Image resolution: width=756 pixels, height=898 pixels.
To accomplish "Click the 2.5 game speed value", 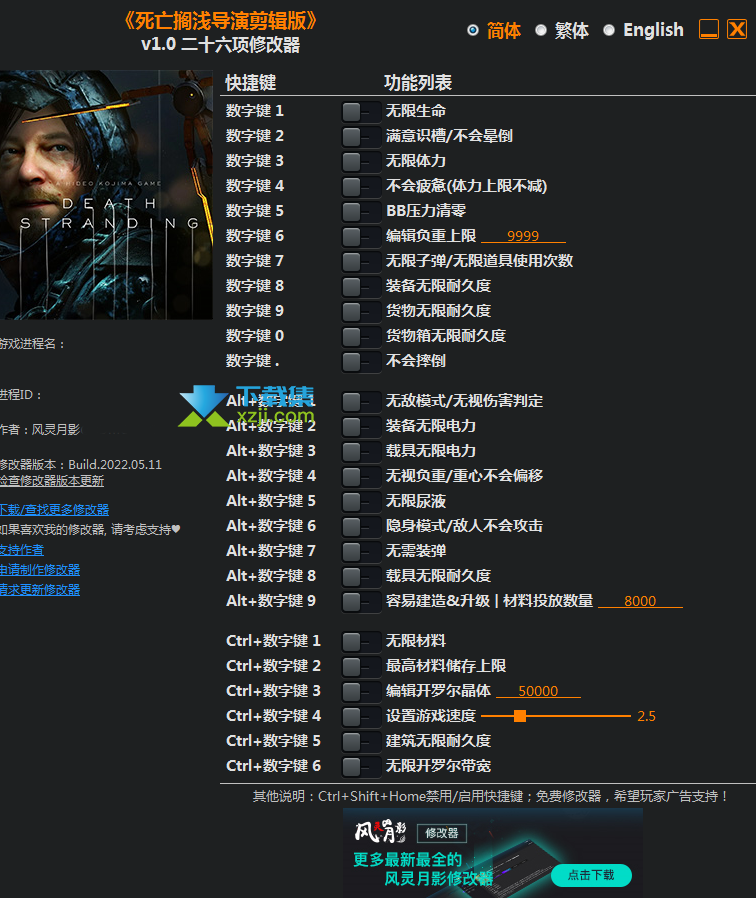I will pyautogui.click(x=647, y=716).
